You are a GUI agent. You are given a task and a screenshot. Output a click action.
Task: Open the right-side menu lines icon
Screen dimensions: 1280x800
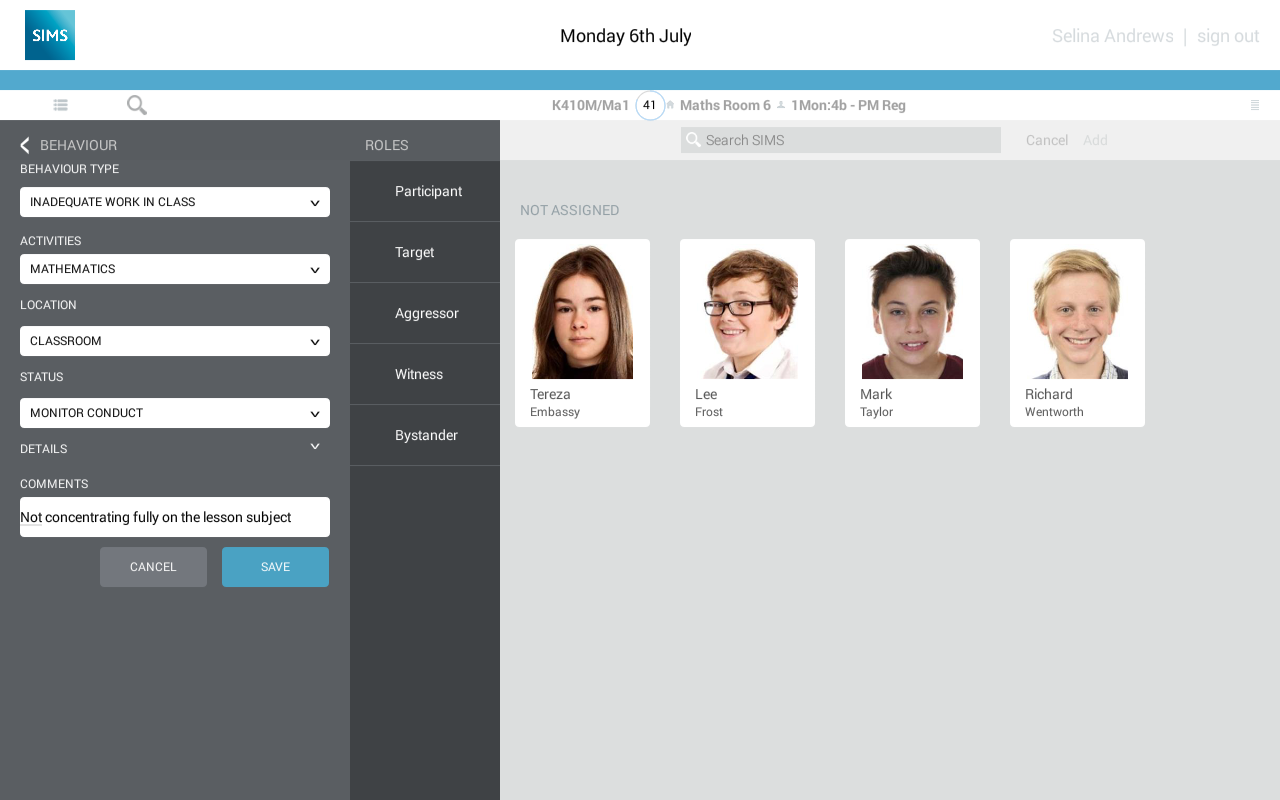(x=1255, y=105)
